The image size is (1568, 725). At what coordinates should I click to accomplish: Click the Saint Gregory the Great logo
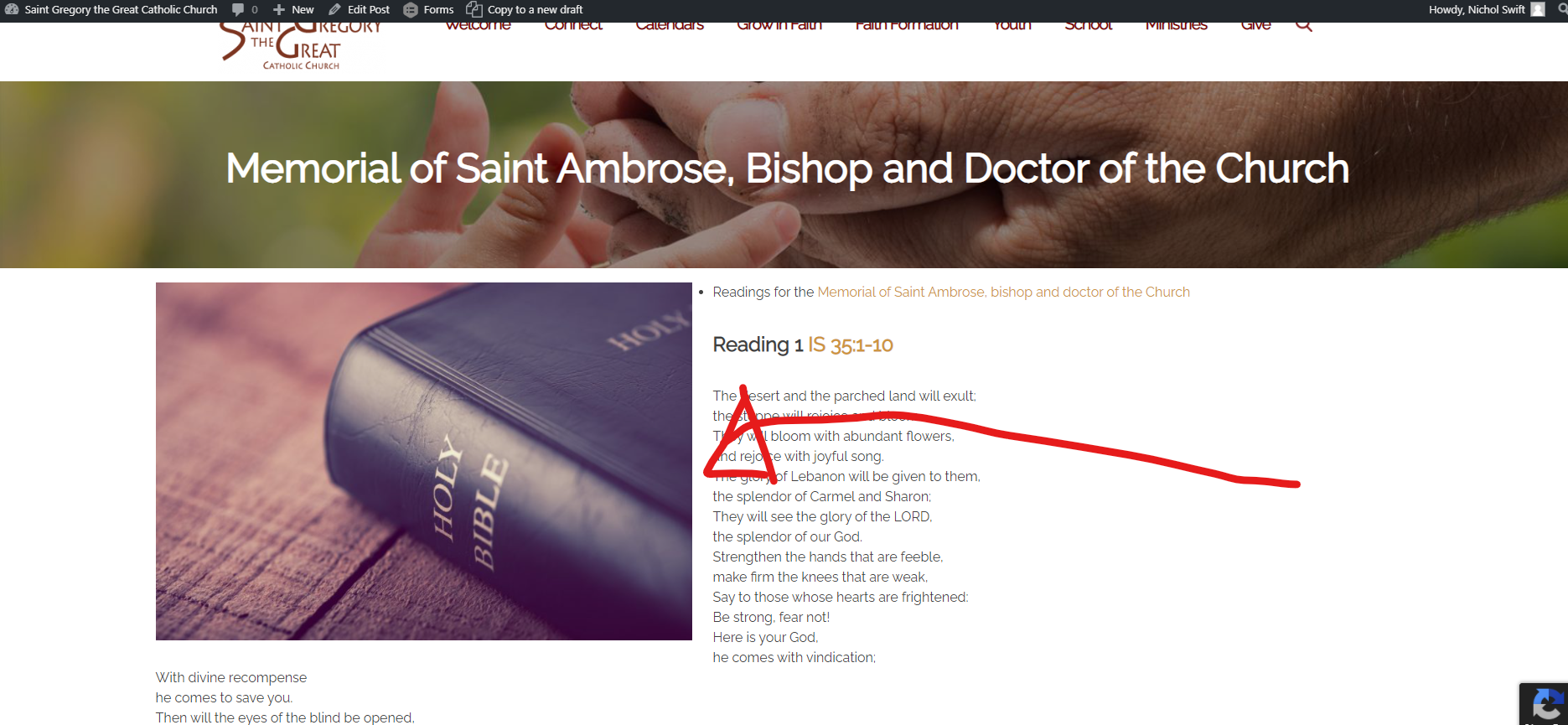(x=300, y=46)
